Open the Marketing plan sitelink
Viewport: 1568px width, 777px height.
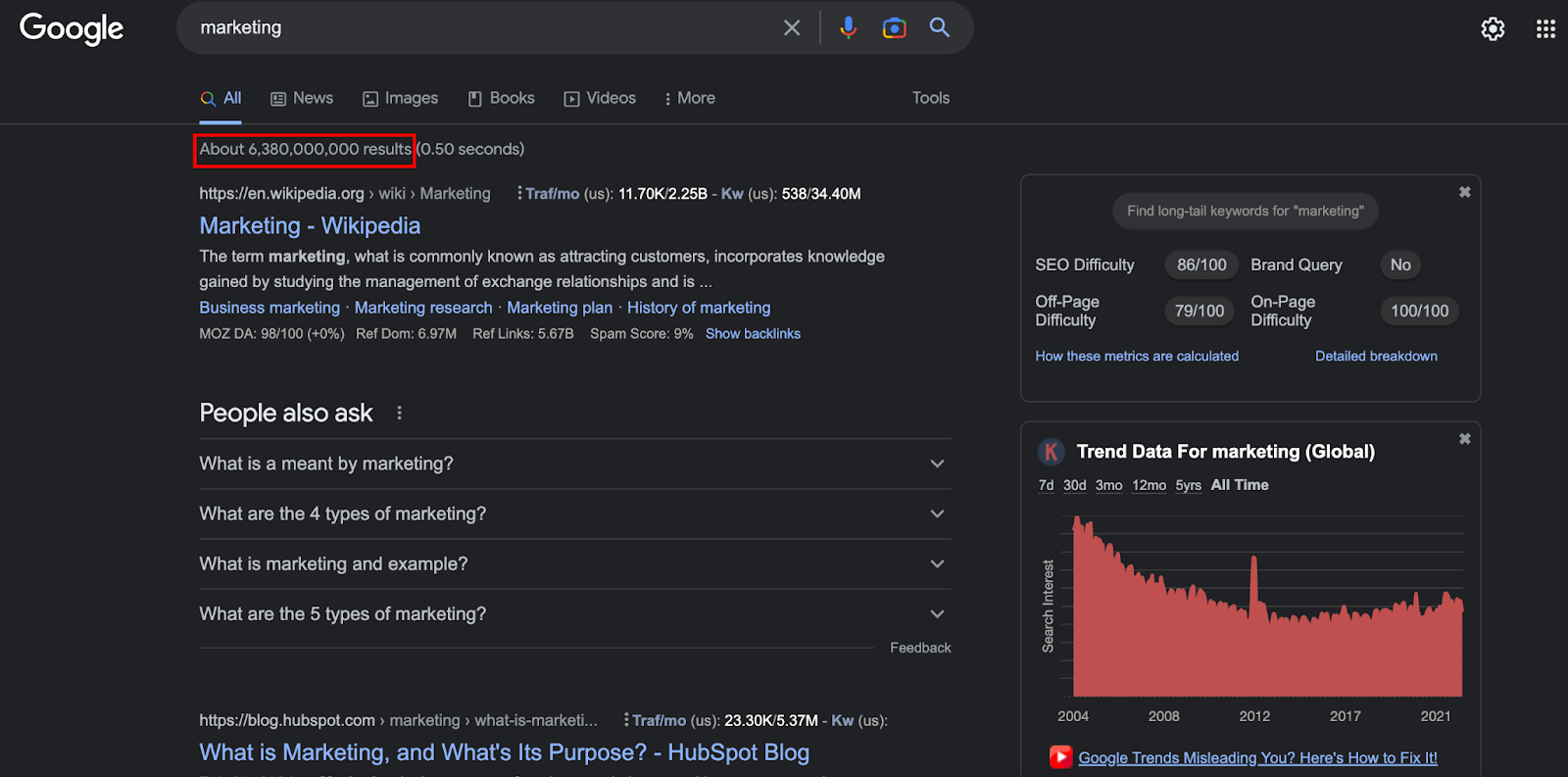560,308
